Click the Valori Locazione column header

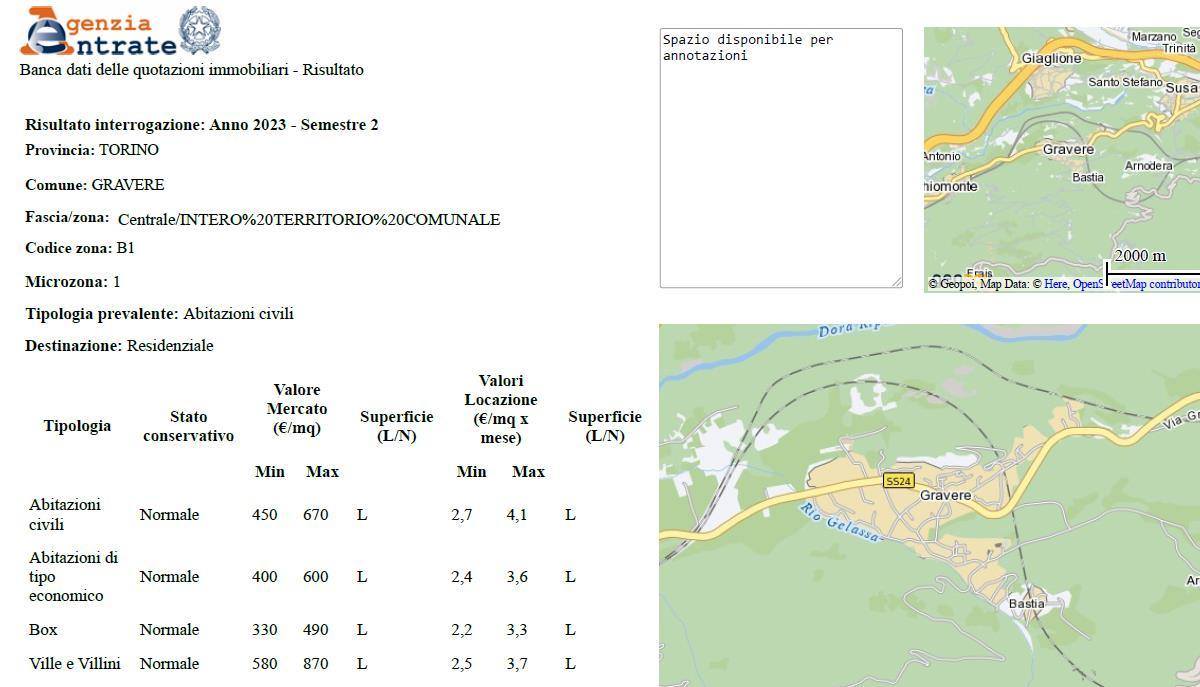pos(500,409)
